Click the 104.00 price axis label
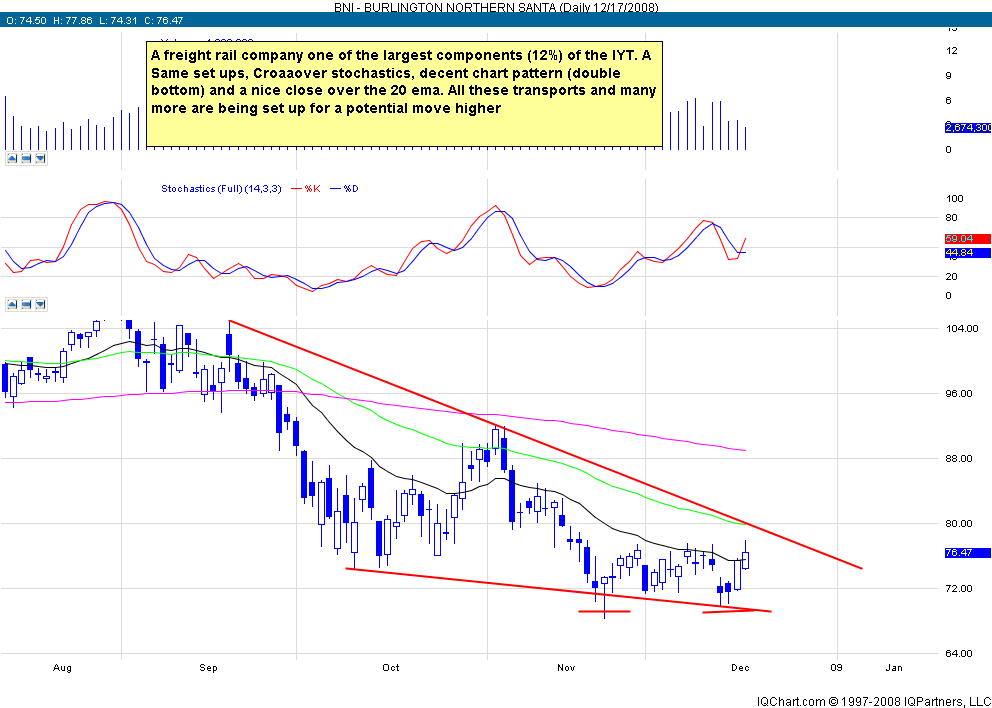 [x=962, y=328]
